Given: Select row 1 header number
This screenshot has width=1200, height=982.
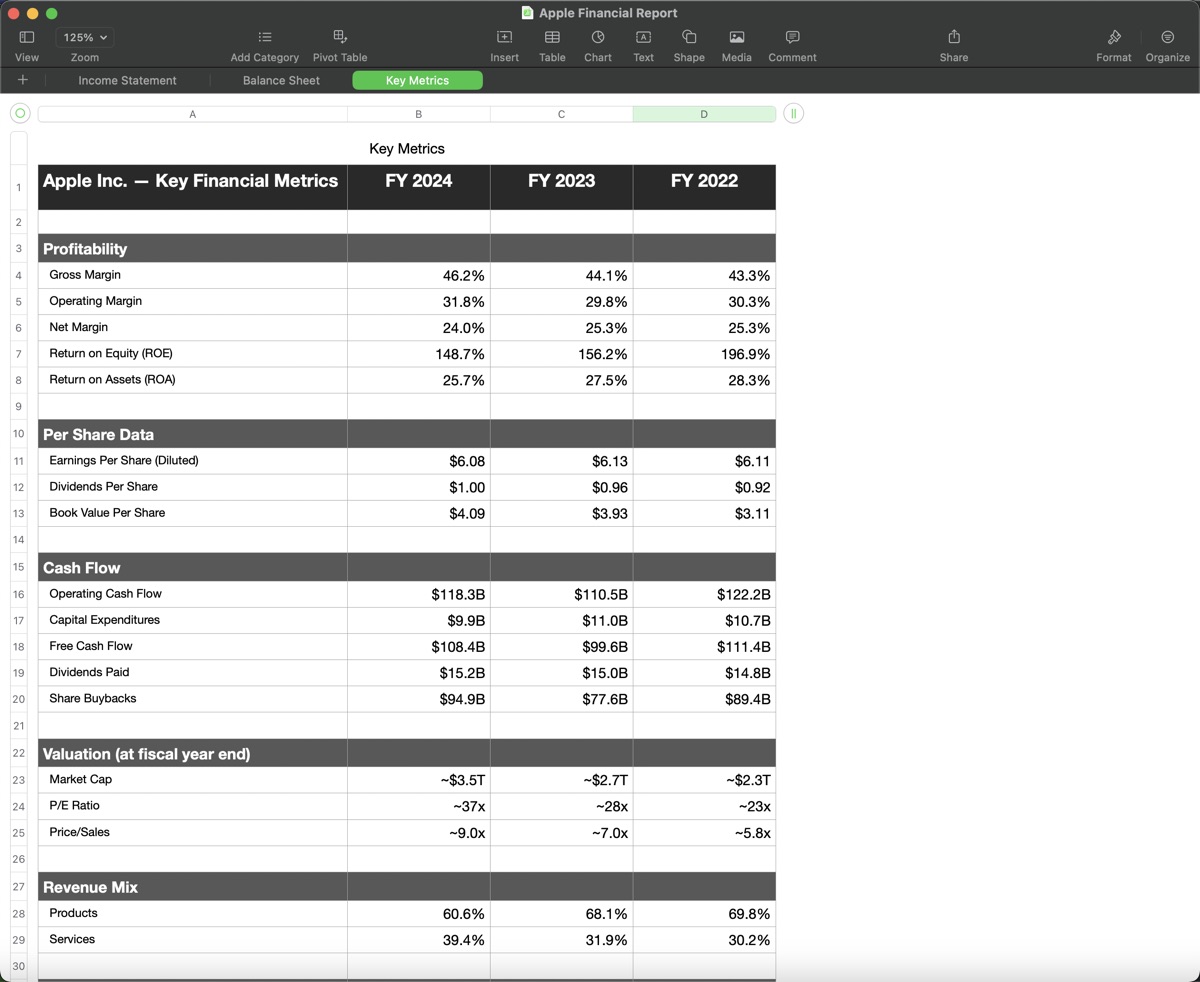Looking at the screenshot, I should (19, 187).
